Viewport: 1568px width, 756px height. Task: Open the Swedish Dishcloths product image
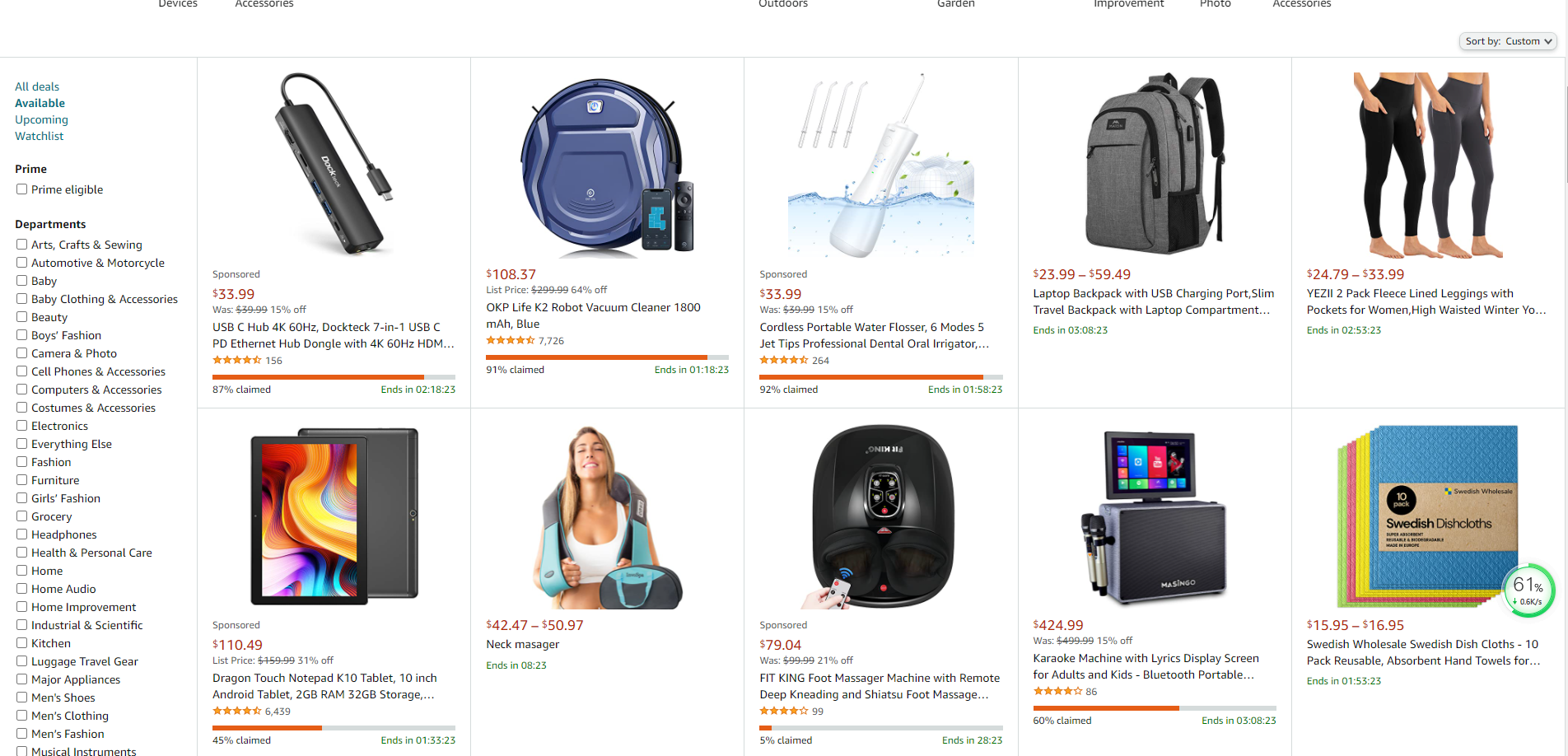(1428, 516)
